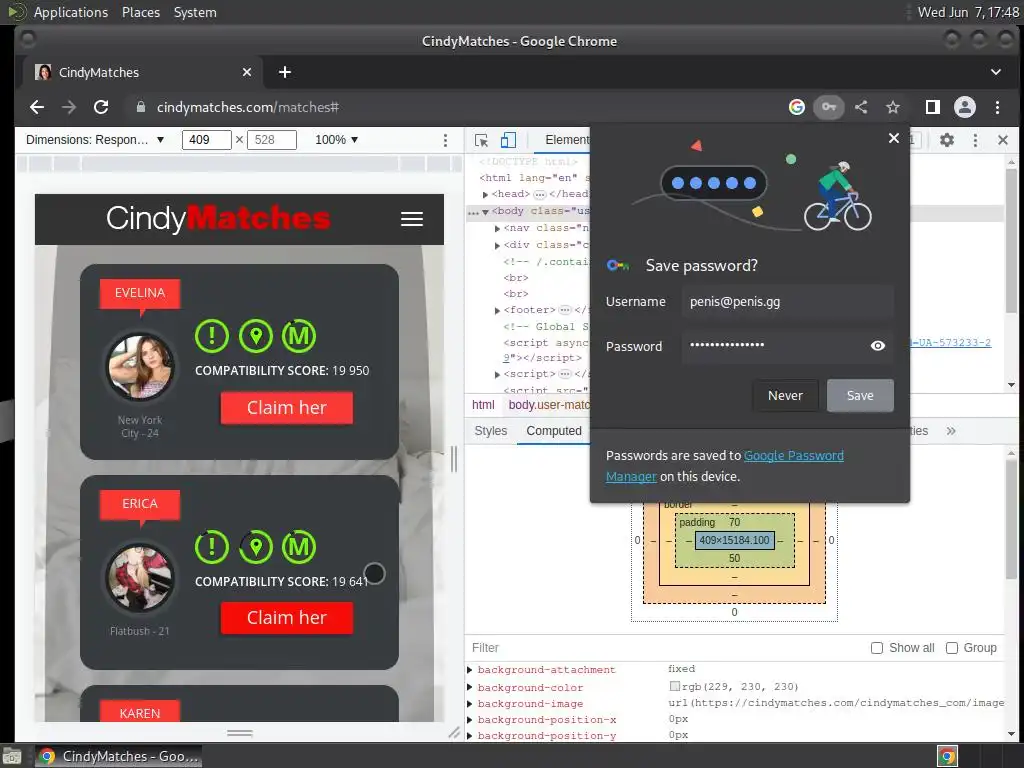Collapse the body element node
This screenshot has width=1024, height=768.
click(485, 212)
